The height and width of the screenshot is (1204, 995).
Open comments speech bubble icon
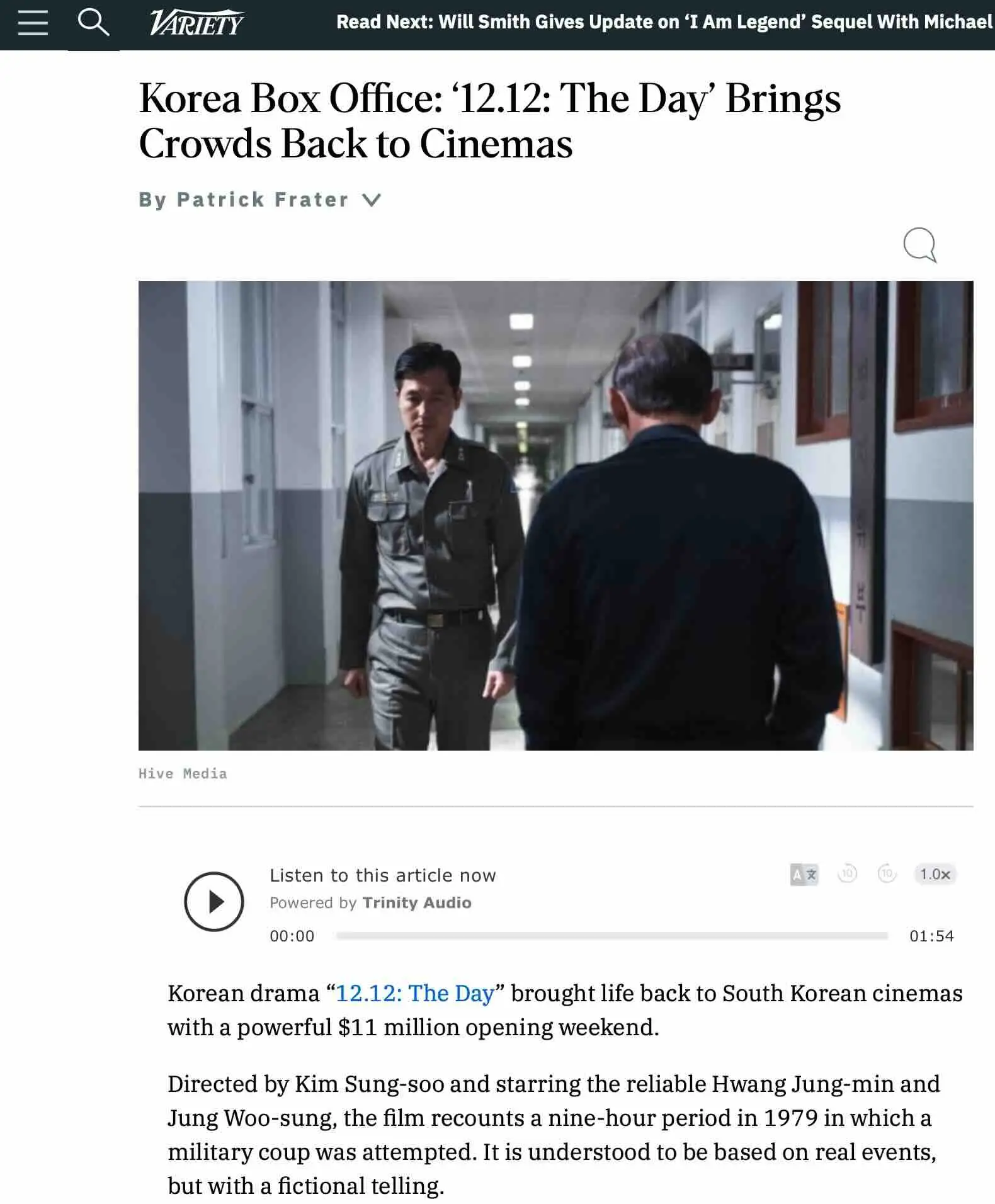click(920, 245)
